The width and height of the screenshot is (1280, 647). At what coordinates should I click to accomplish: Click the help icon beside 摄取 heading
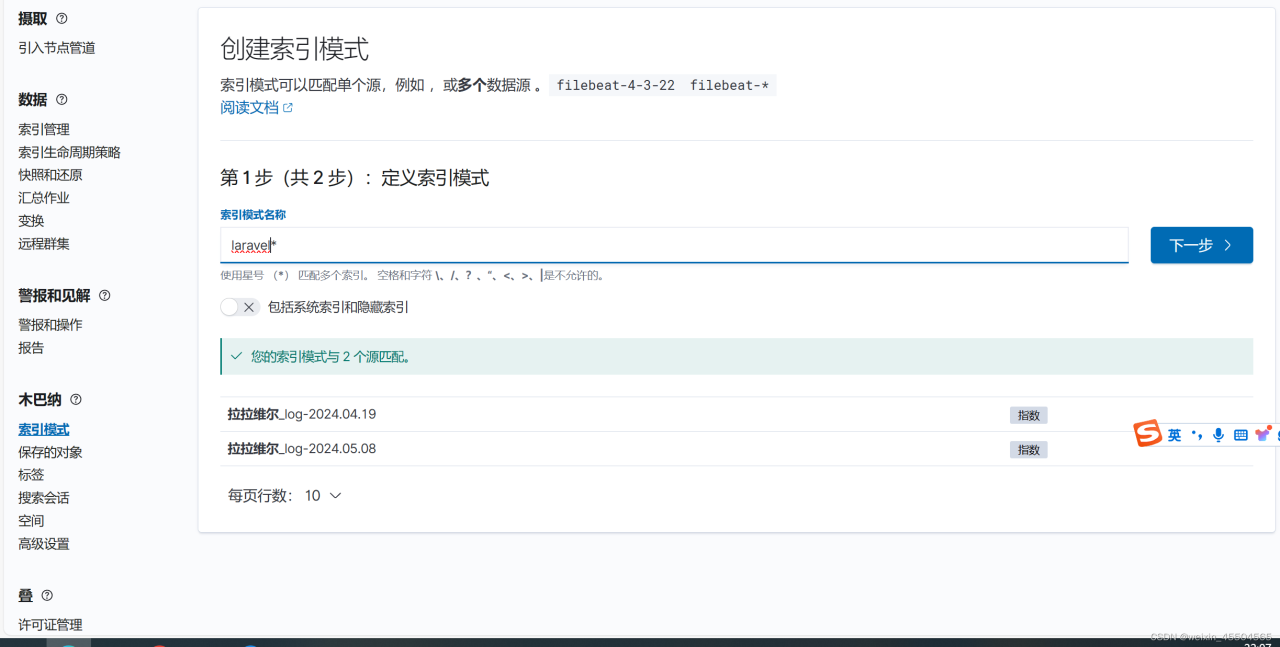pyautogui.click(x=62, y=18)
